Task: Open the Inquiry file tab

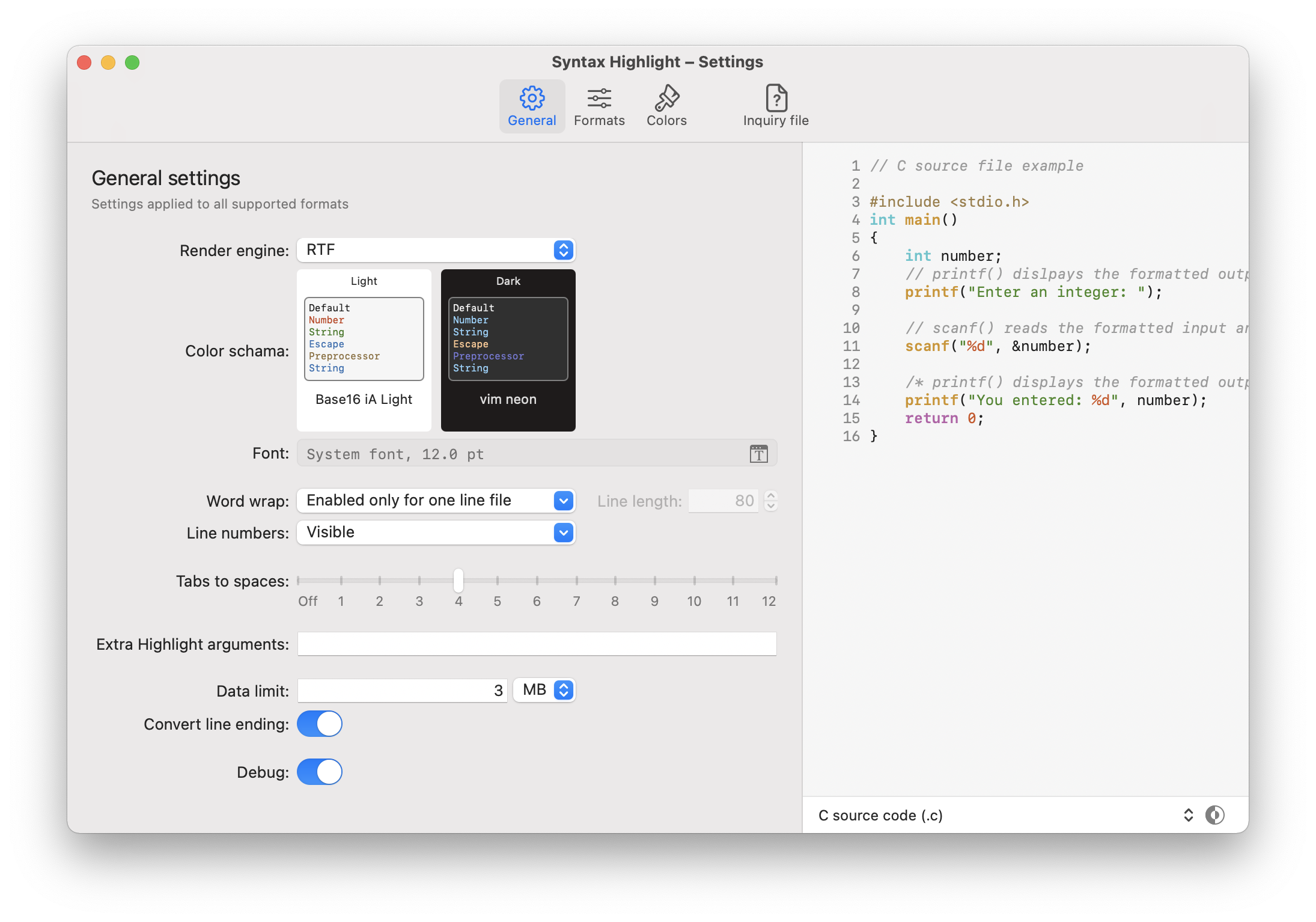Action: [776, 106]
